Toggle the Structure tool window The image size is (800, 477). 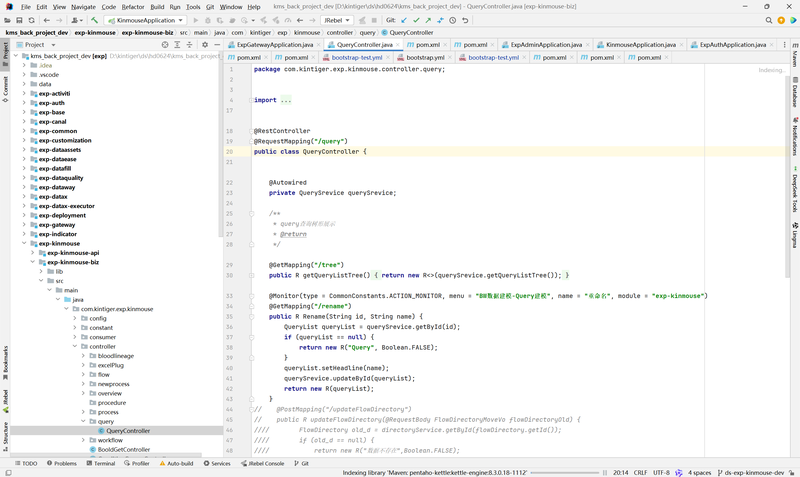coord(5,433)
